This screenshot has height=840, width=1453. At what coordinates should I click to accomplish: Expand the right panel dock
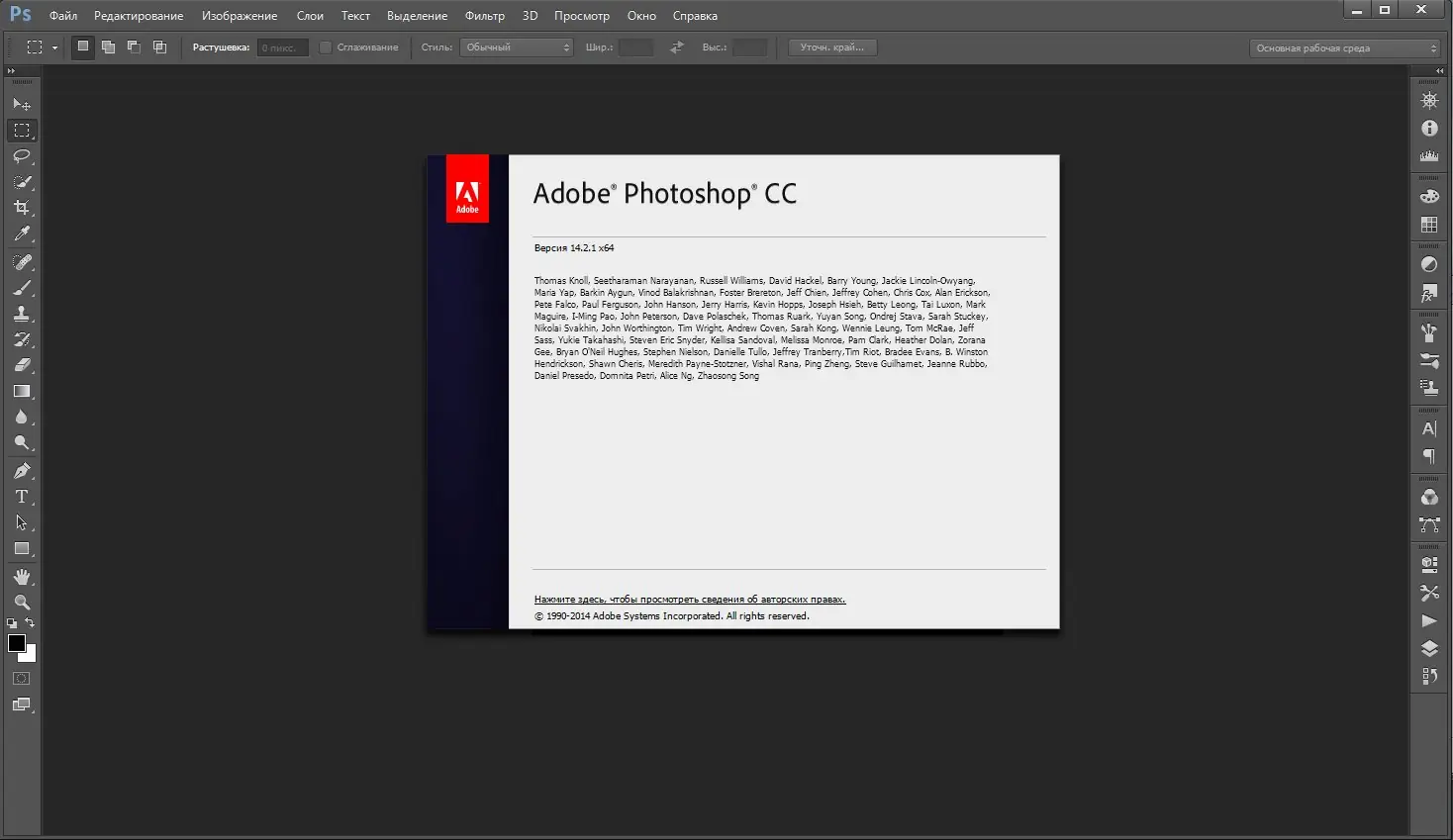1440,71
